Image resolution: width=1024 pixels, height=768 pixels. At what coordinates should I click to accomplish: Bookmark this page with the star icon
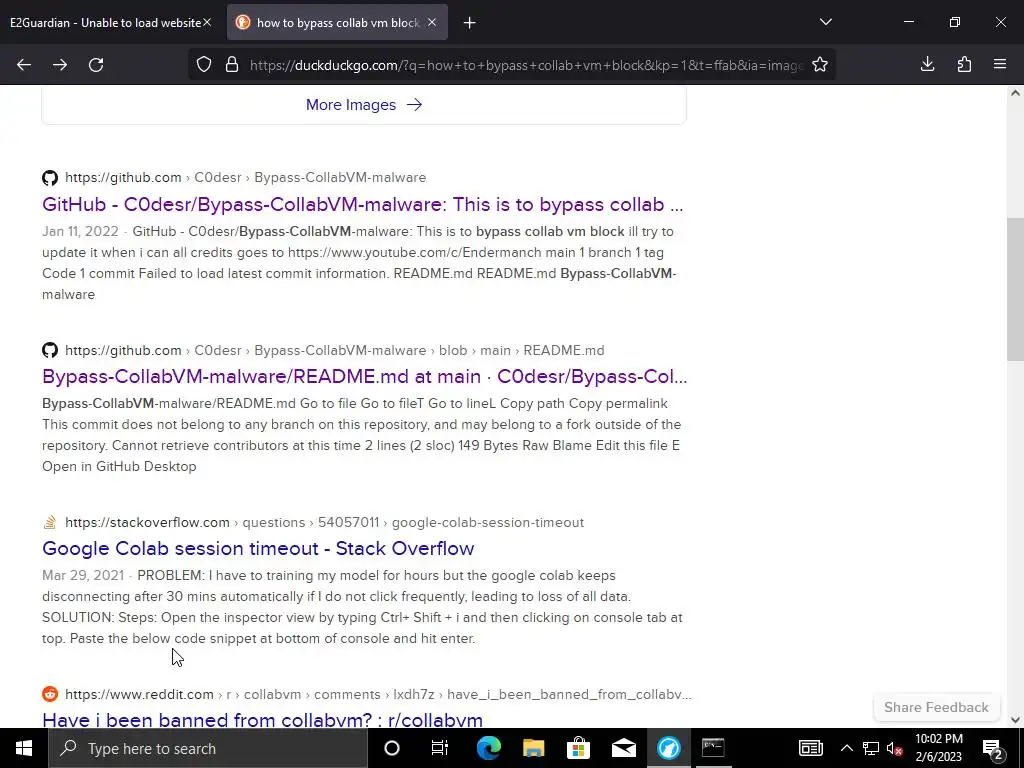820,65
